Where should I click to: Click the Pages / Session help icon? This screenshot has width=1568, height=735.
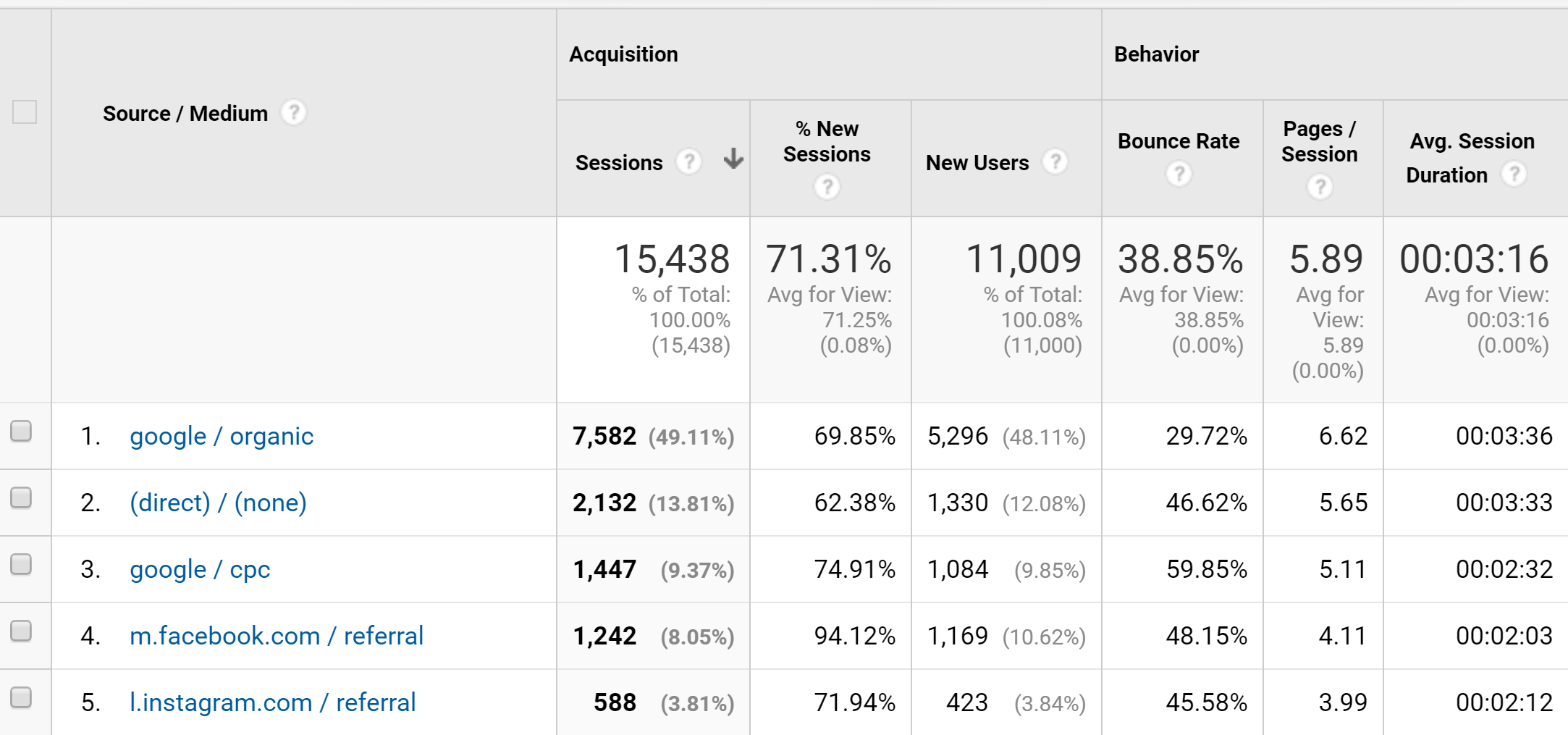click(x=1320, y=186)
